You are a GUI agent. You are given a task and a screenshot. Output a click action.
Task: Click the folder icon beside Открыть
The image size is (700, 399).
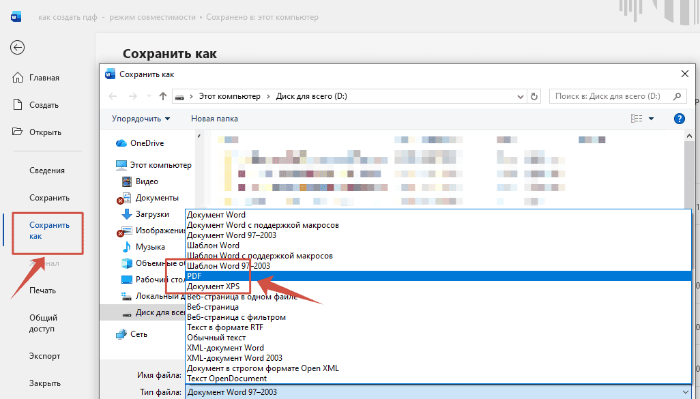point(17,132)
